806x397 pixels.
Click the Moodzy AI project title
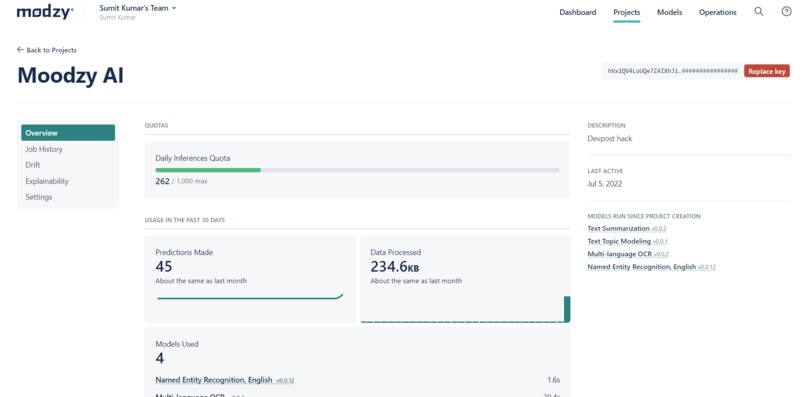(70, 75)
